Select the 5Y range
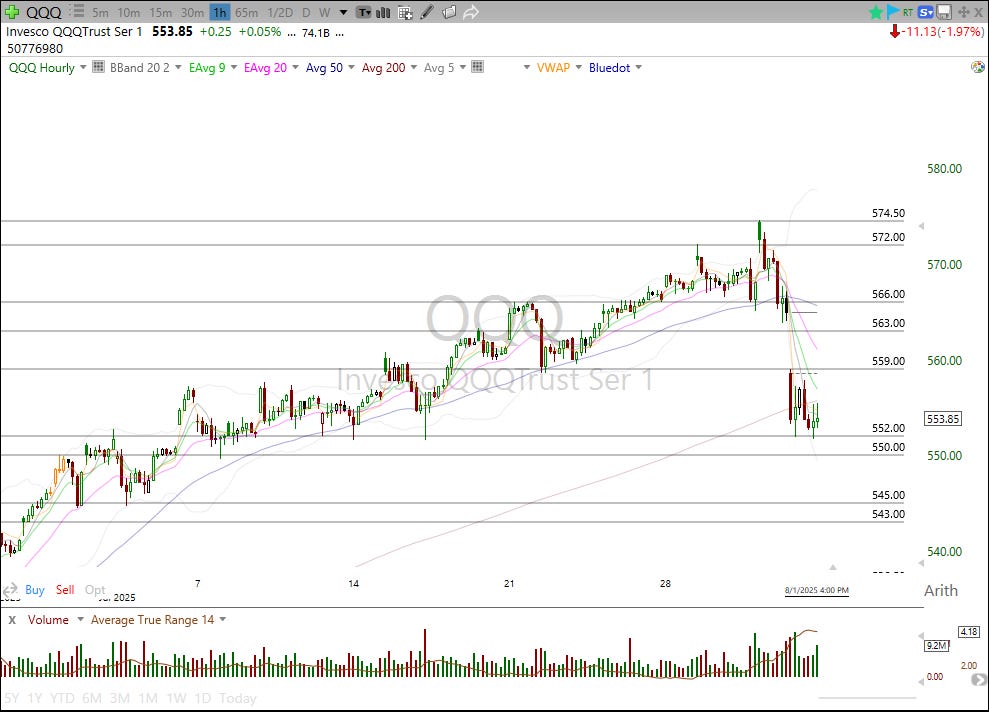Screen dimensions: 989x712 click(12, 698)
